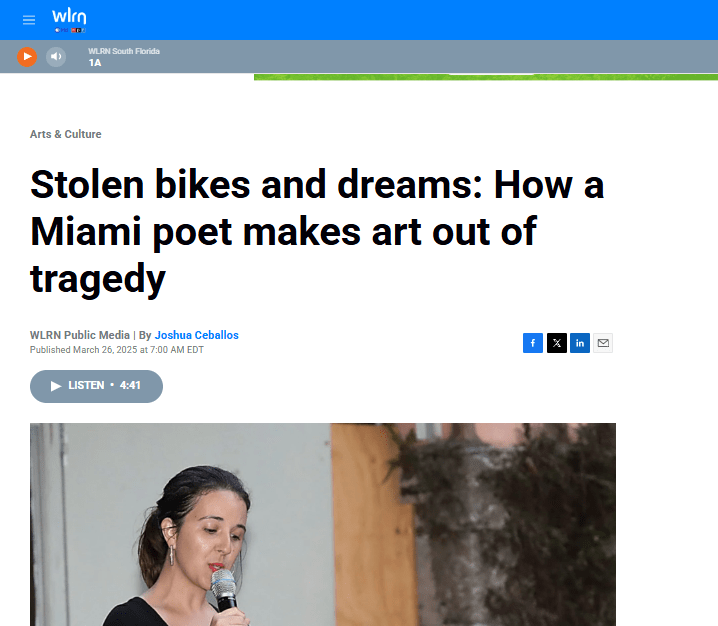Share article via email icon
The image size is (718, 626).
tap(603, 343)
